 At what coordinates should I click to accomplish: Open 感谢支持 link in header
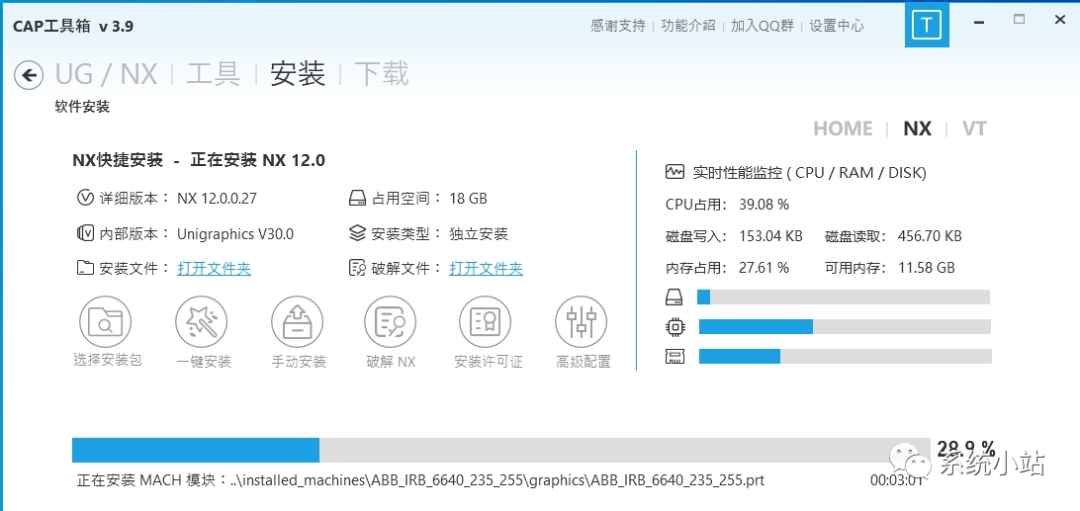[618, 26]
